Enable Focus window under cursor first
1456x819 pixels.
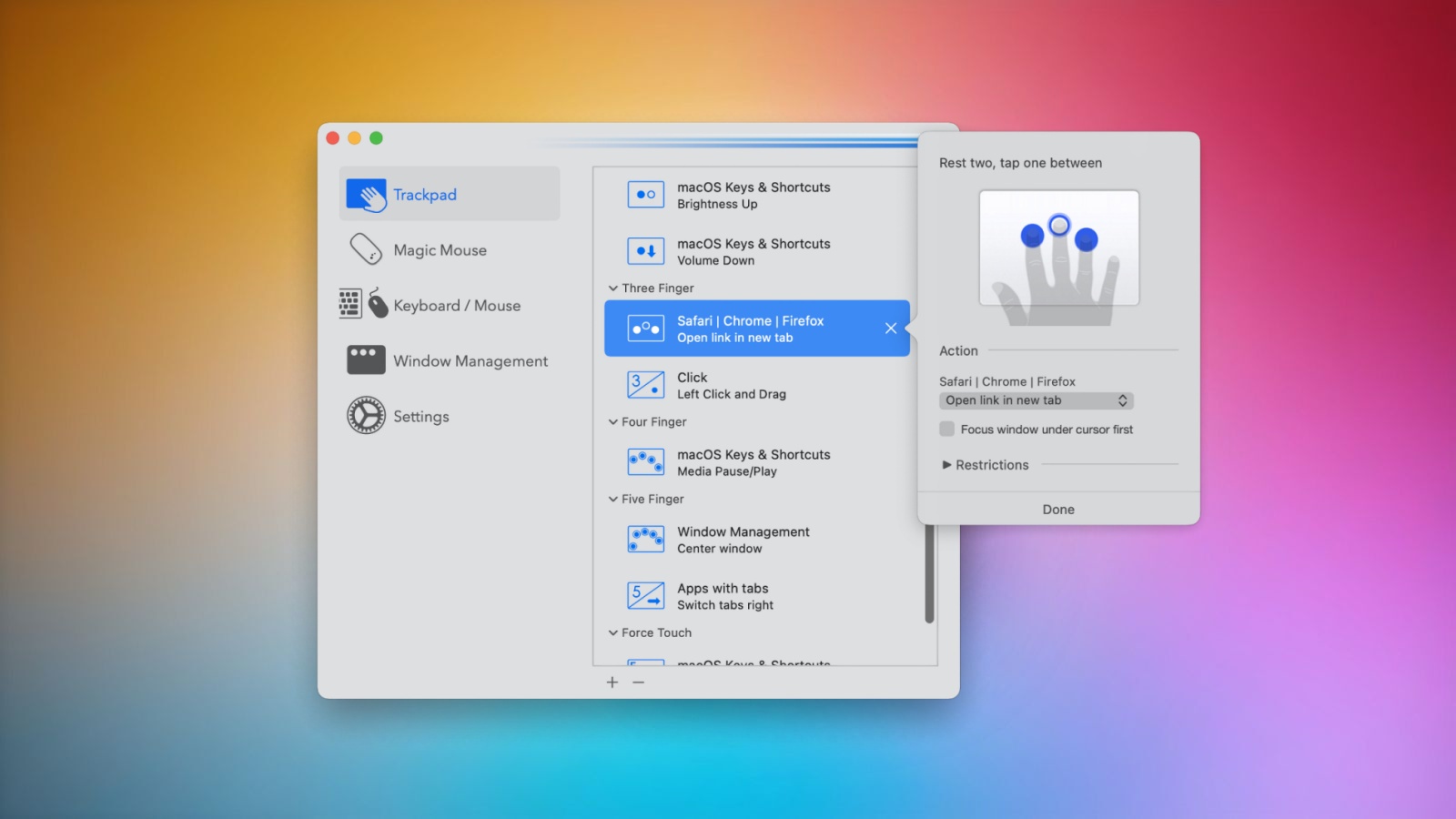click(947, 429)
